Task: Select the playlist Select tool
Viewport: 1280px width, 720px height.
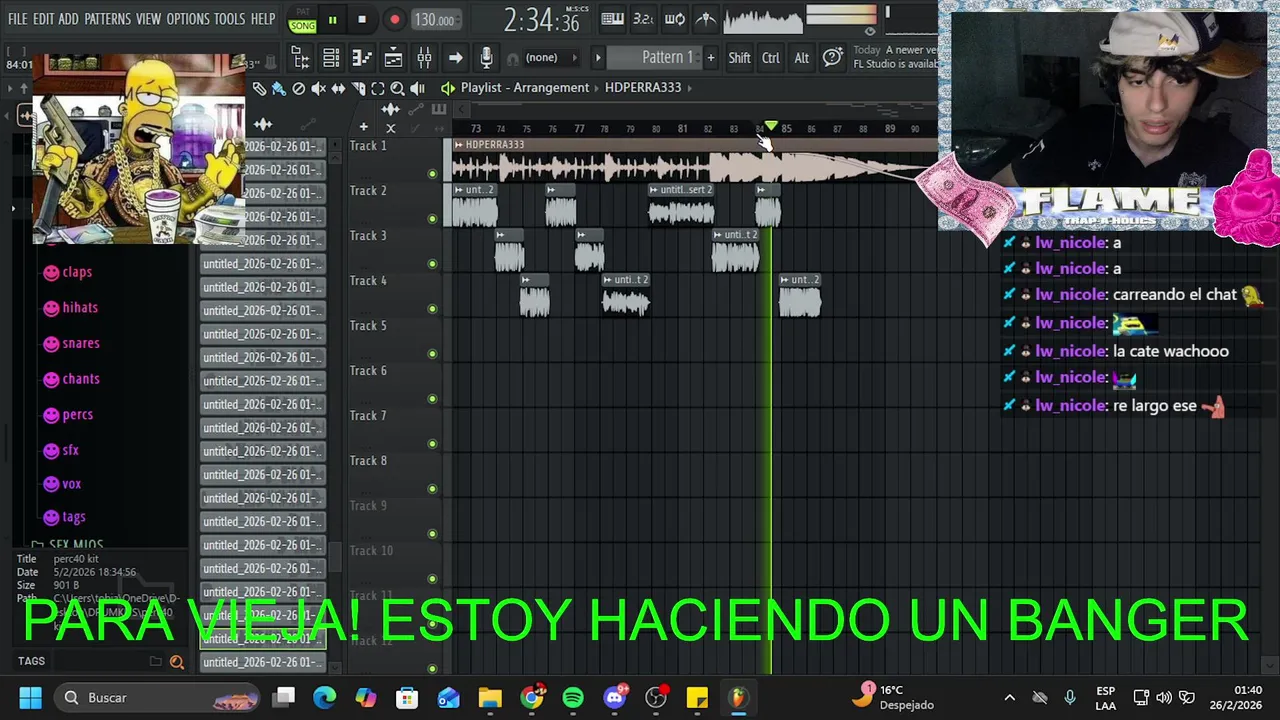Action: [378, 88]
